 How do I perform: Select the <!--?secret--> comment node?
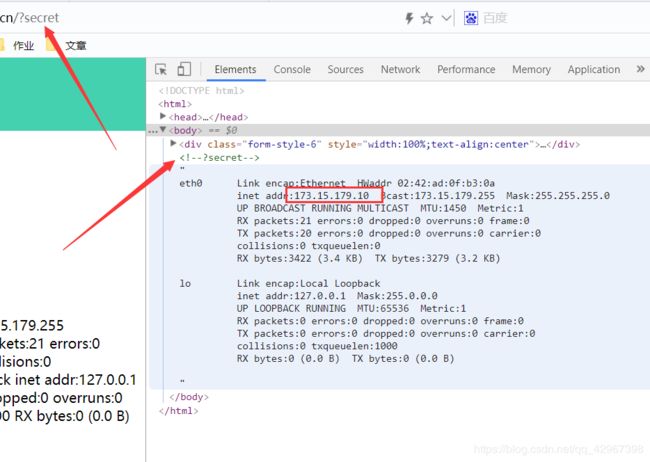pyautogui.click(x=219, y=158)
